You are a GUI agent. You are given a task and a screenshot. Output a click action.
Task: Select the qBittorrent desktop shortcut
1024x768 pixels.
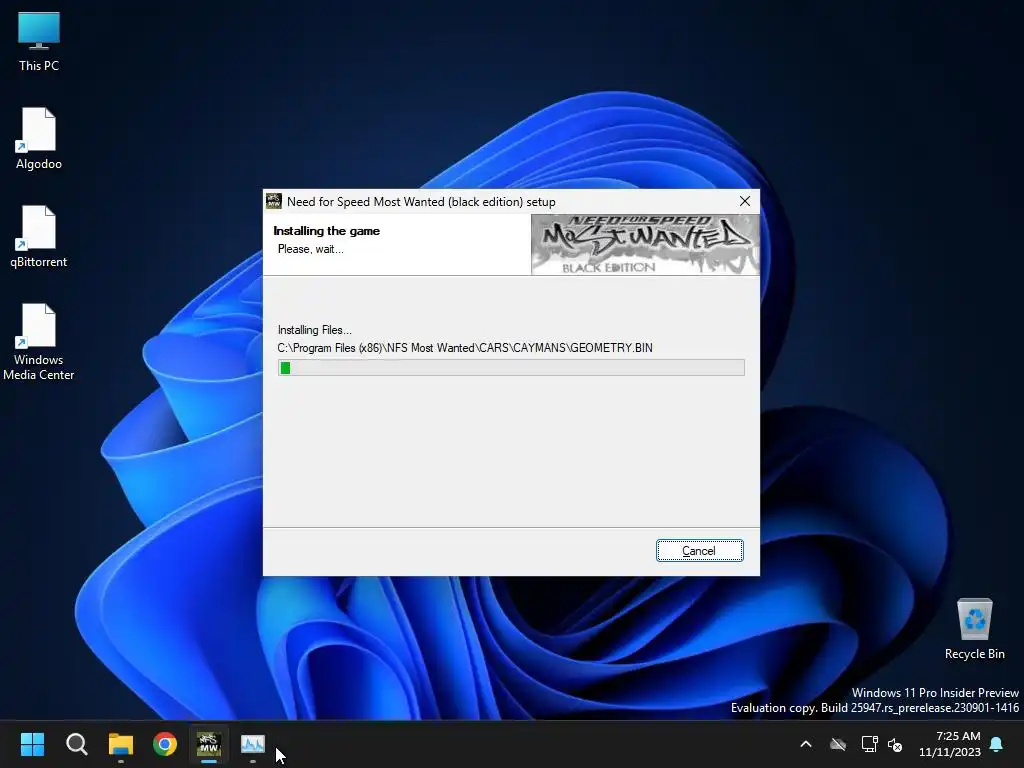39,237
